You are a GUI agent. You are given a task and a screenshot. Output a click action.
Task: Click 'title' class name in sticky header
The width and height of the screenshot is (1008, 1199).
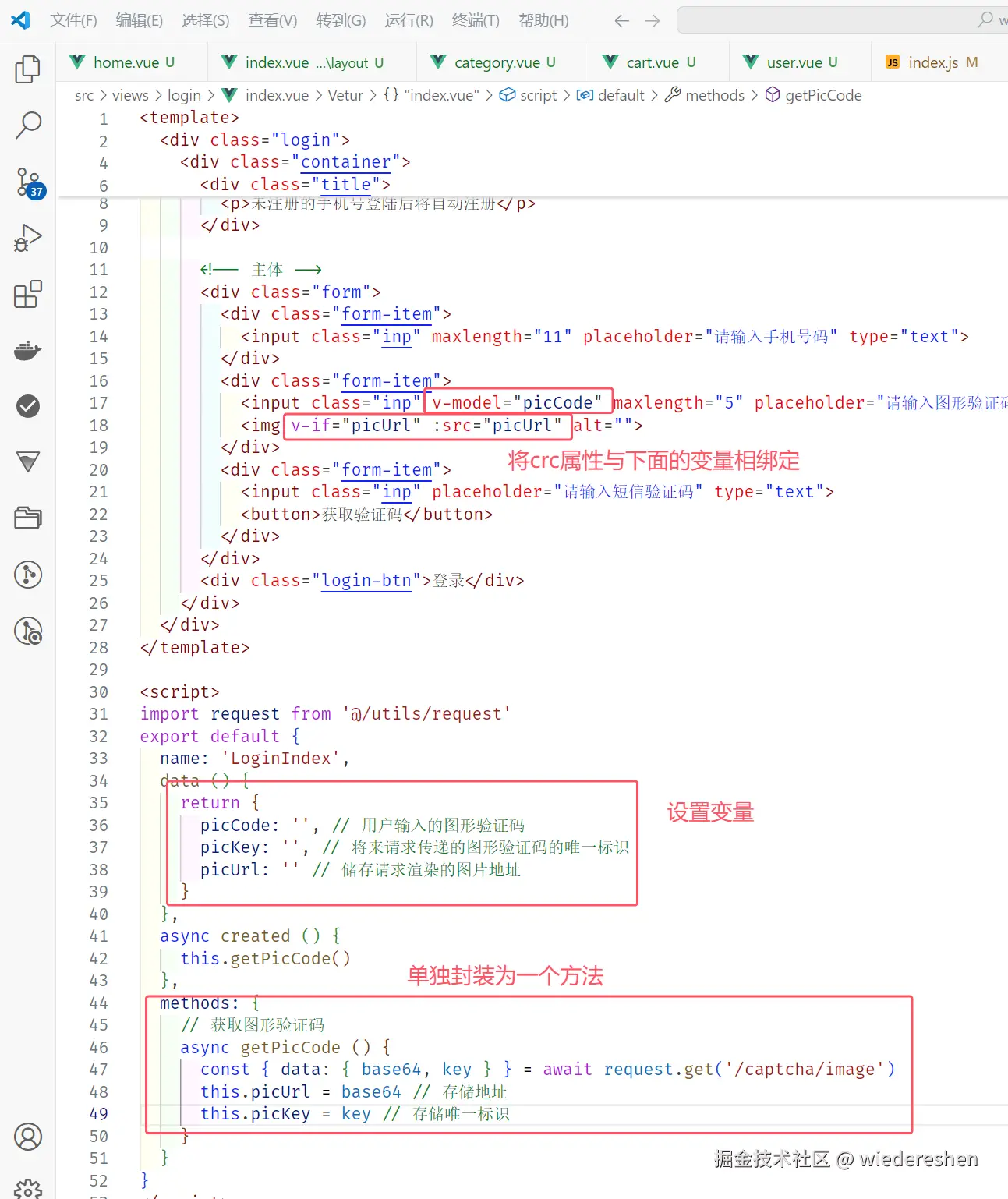[346, 185]
